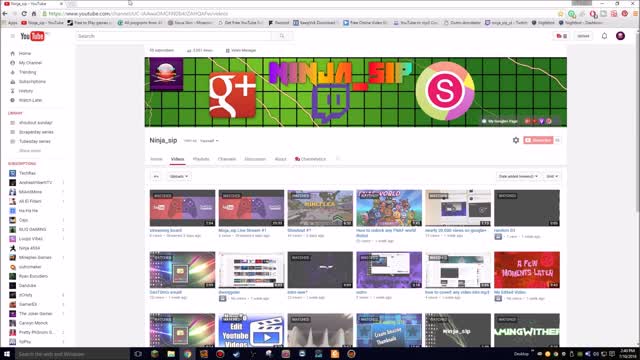The image size is (640, 360).
Task: Open the Carolyn Monck subscription
Action: pyautogui.click(x=33, y=323)
